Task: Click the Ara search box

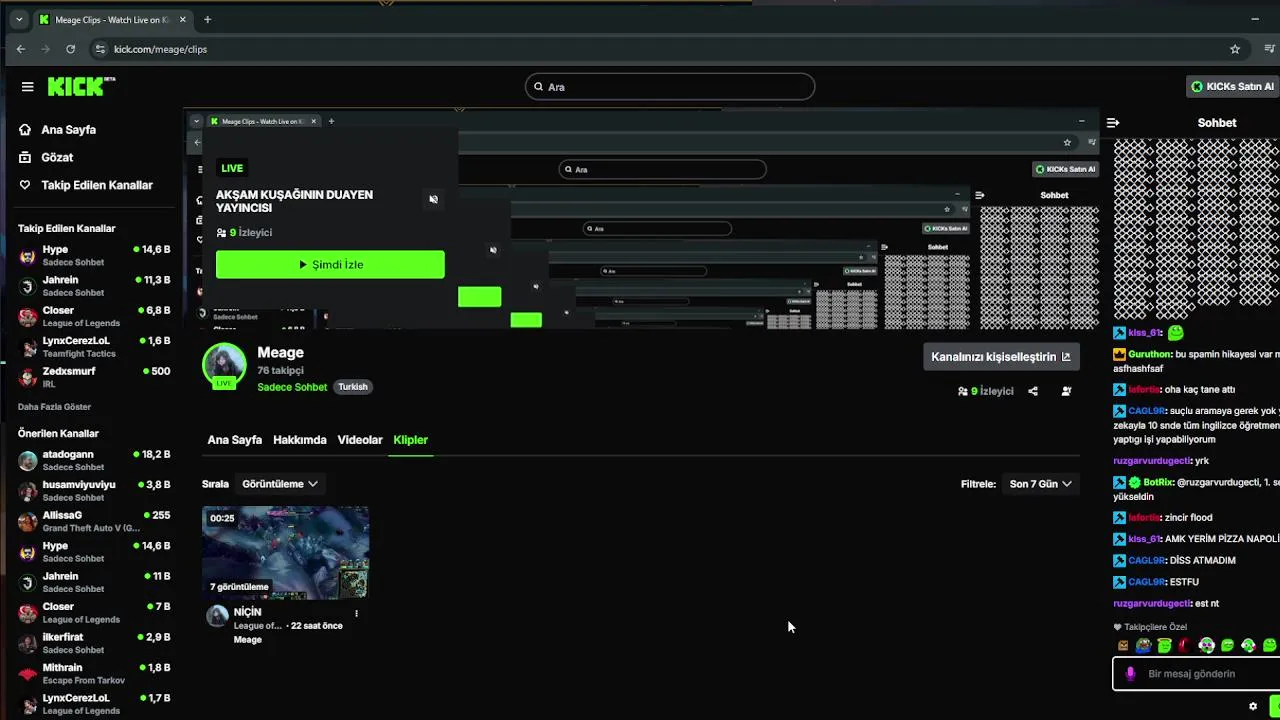Action: click(670, 87)
